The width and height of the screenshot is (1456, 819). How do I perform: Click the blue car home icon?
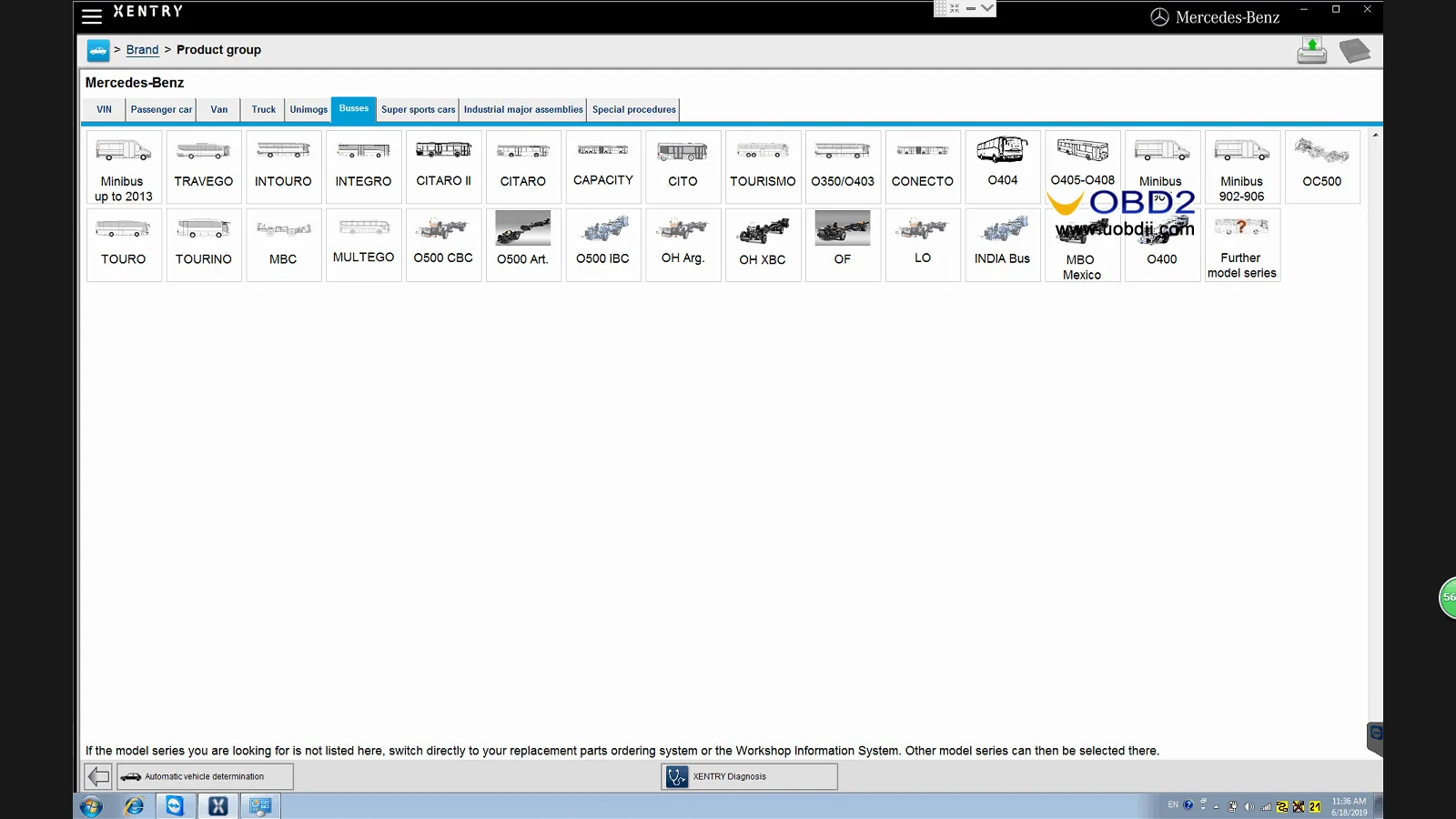98,50
